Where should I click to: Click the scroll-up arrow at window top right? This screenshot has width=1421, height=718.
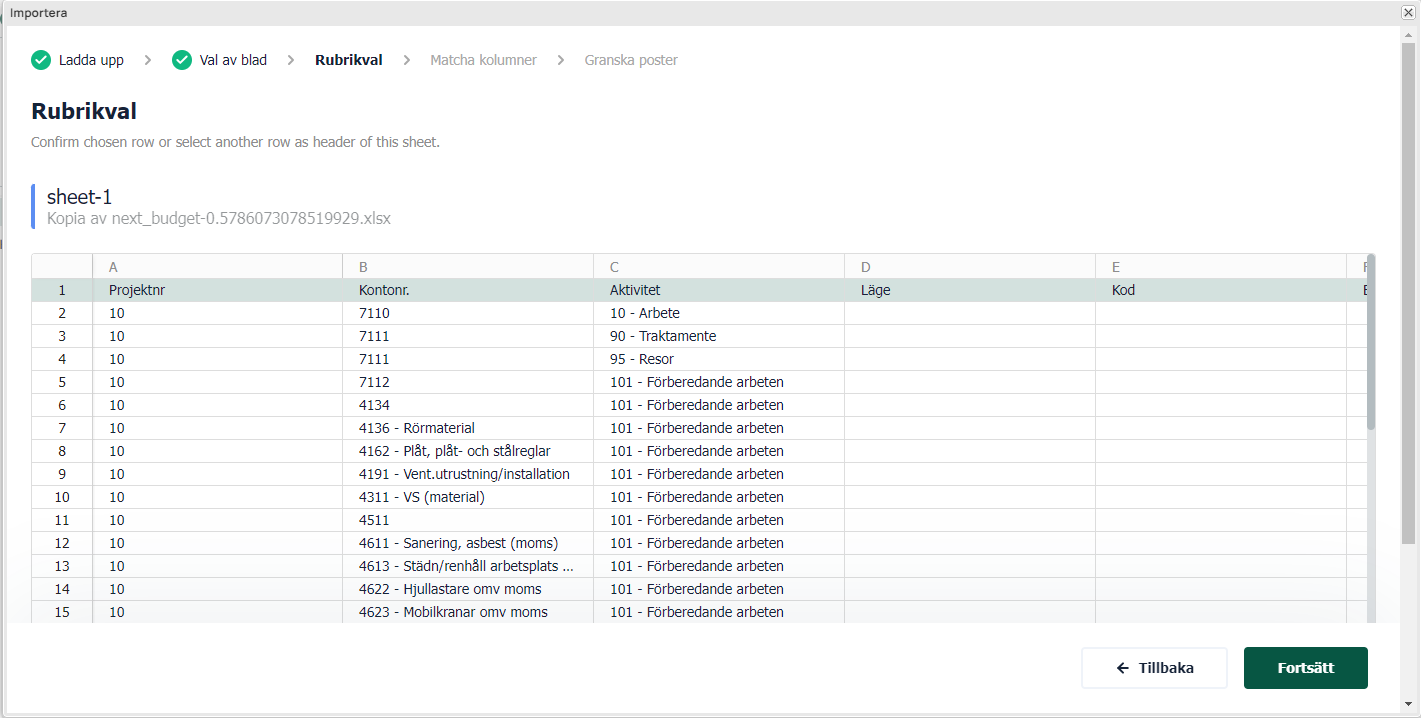pyautogui.click(x=1408, y=34)
